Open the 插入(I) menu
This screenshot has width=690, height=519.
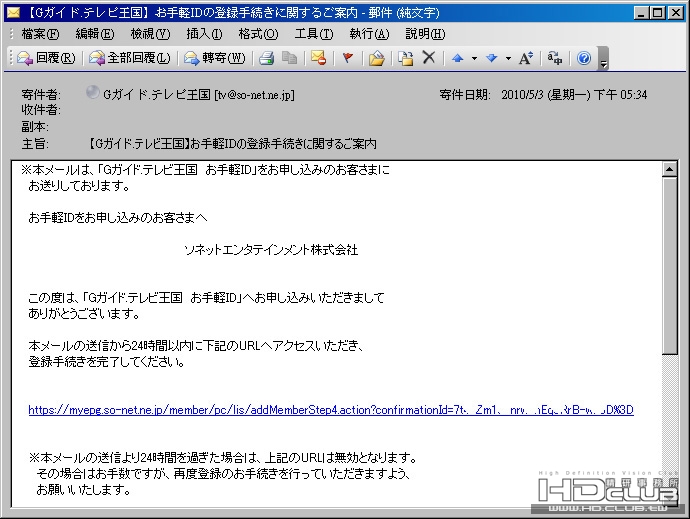tap(204, 34)
